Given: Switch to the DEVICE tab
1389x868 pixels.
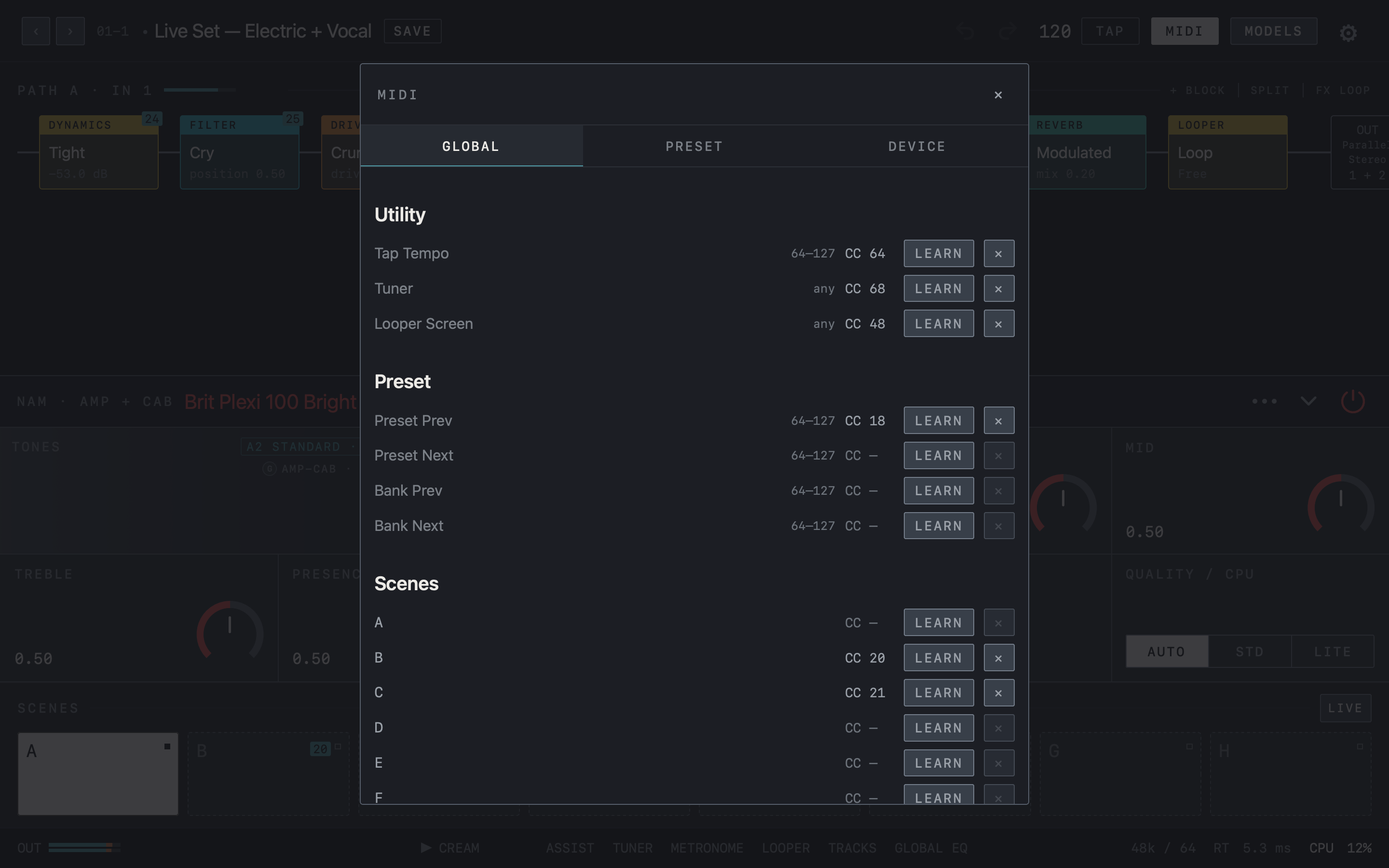Looking at the screenshot, I should tap(917, 147).
